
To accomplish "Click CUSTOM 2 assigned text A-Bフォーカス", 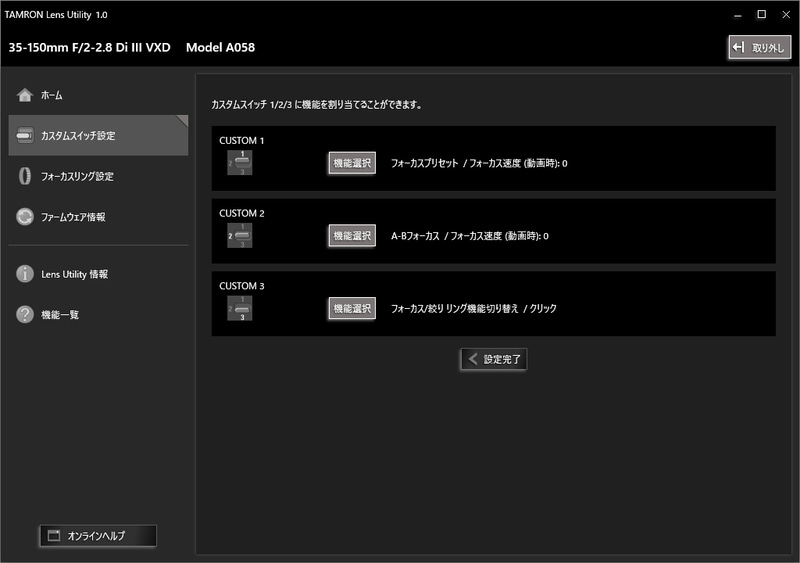I will (415, 236).
